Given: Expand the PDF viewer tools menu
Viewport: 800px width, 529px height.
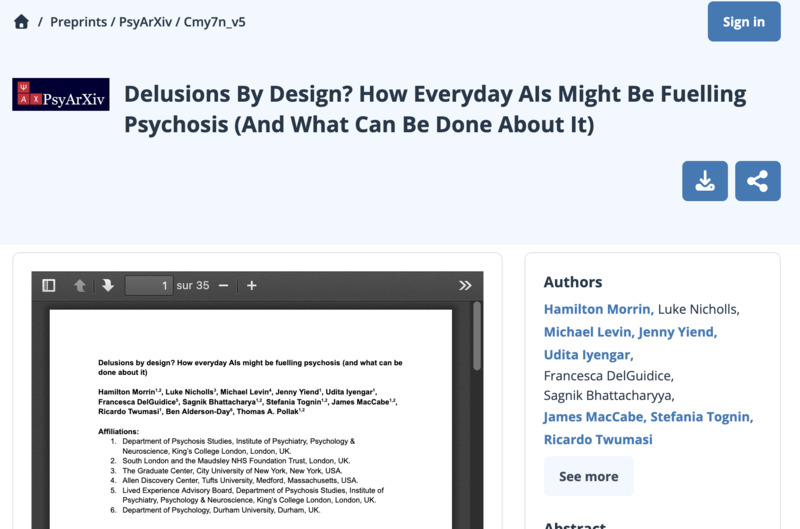Looking at the screenshot, I should (x=465, y=286).
